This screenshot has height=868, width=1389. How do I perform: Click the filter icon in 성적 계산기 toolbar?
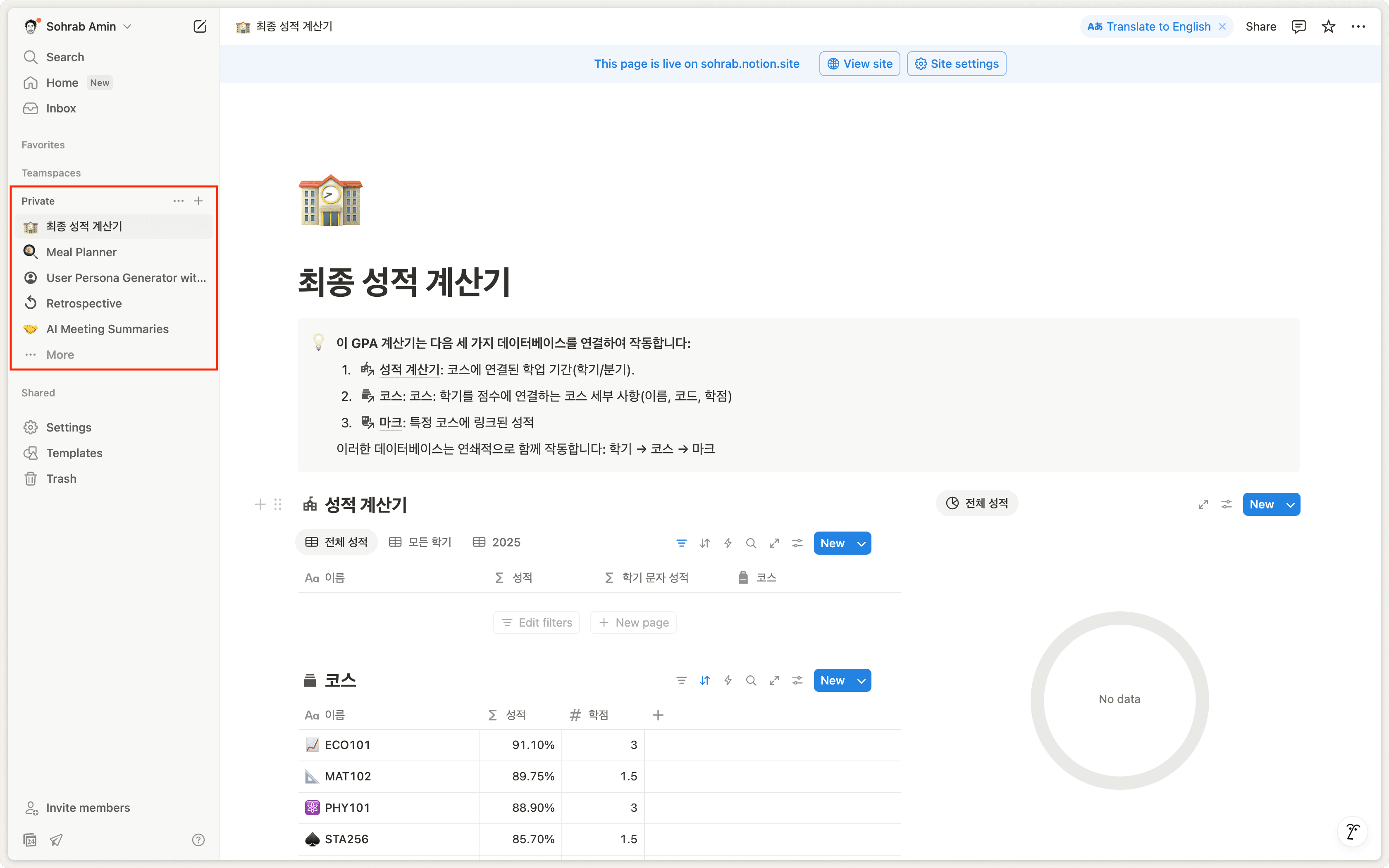[681, 543]
